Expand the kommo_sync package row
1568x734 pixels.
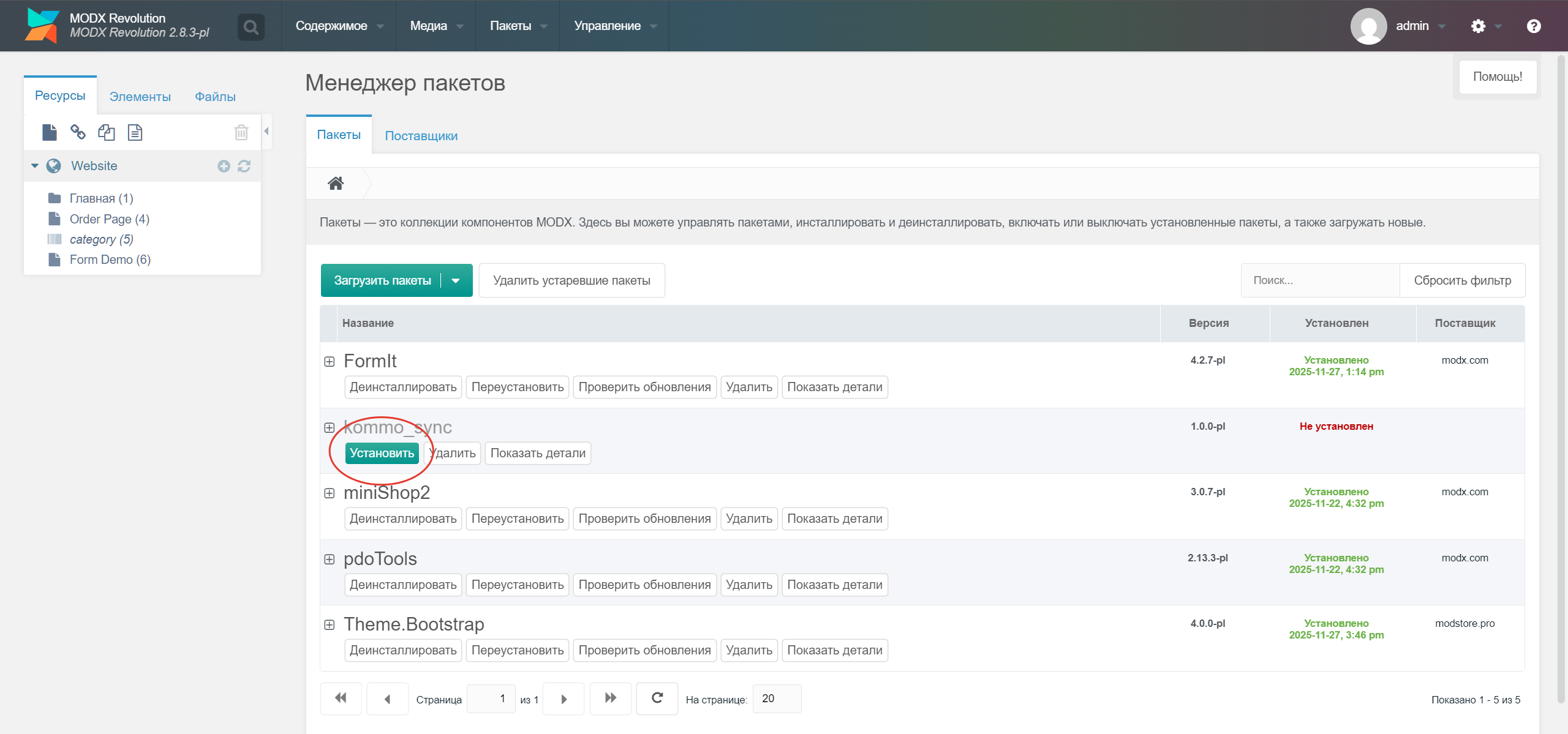(x=330, y=427)
